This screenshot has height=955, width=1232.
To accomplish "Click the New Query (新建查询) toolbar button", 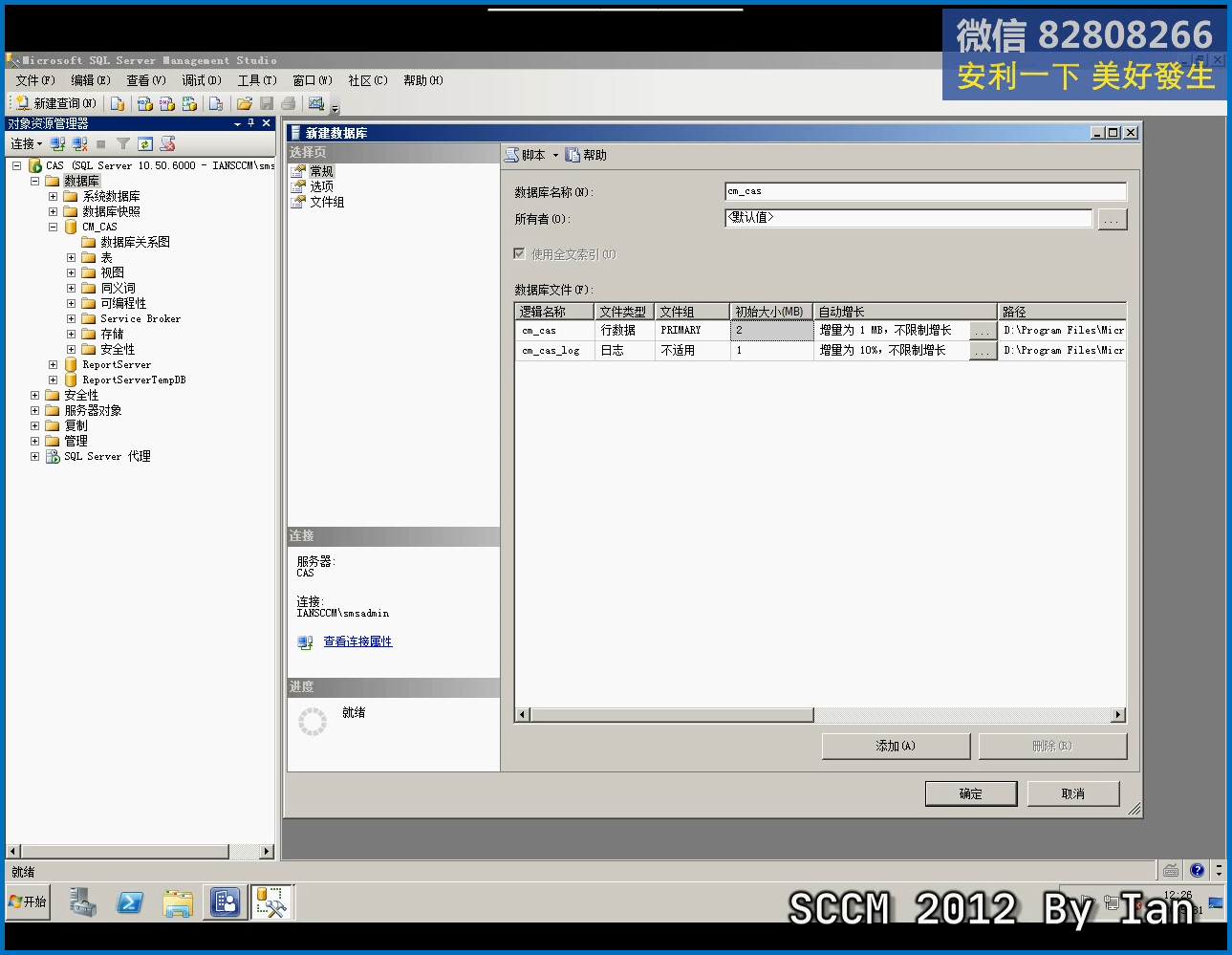I will tap(54, 103).
